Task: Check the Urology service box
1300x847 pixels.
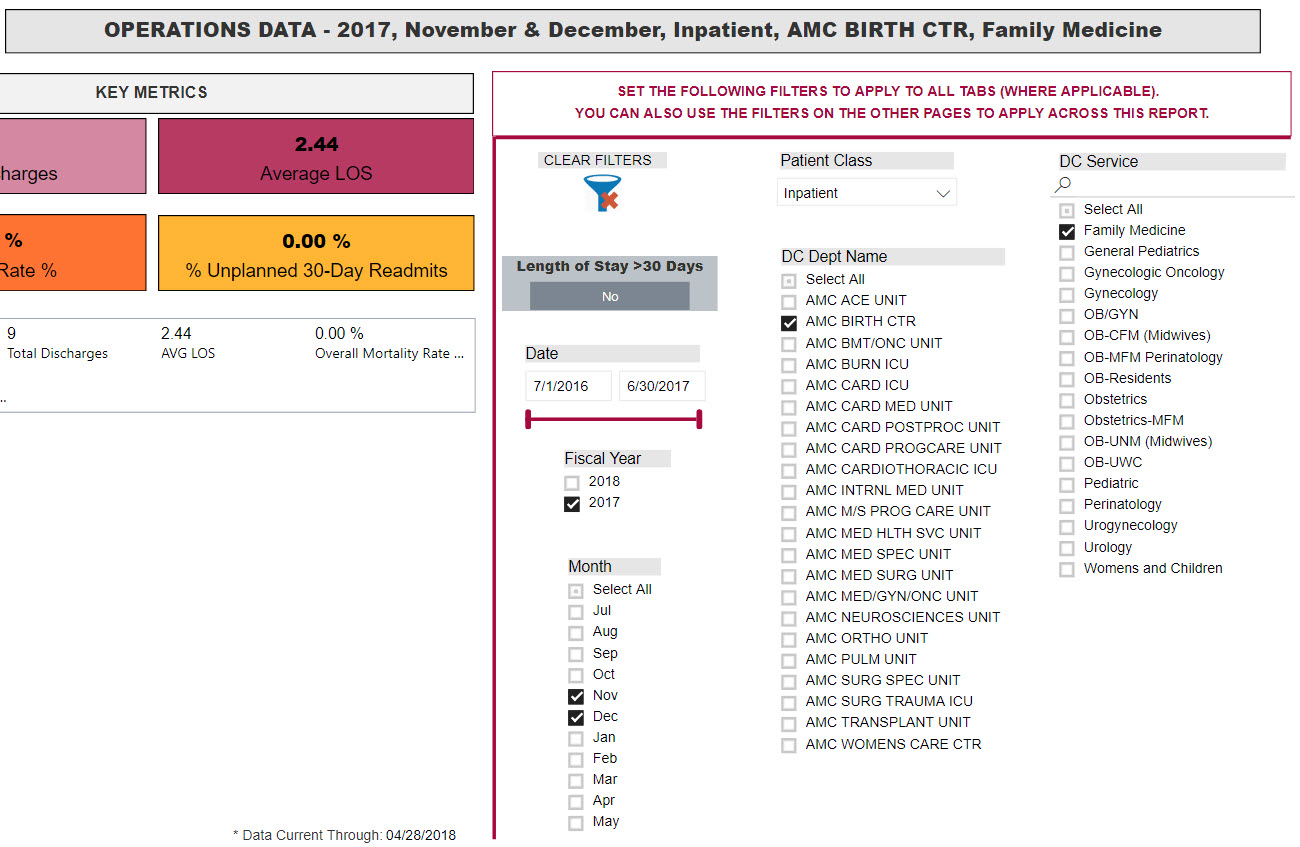Action: coord(1067,548)
